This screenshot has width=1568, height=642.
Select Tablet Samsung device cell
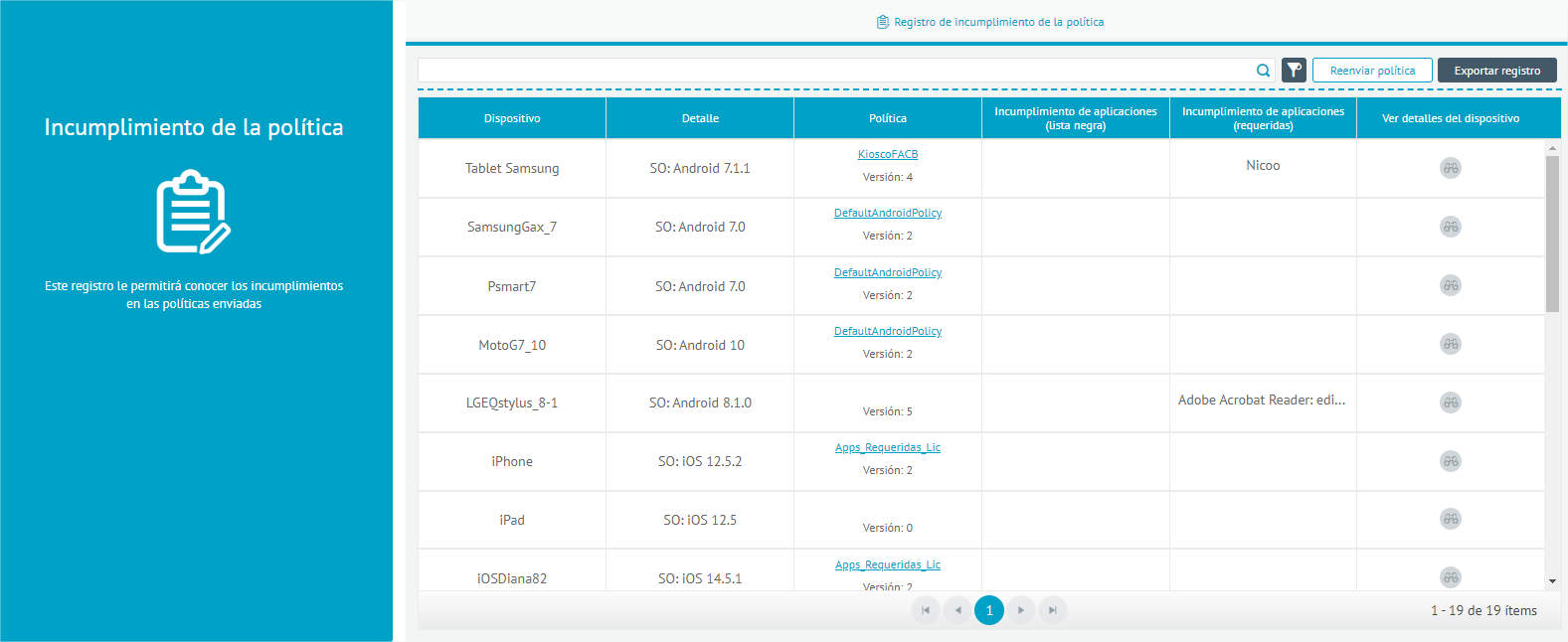512,168
